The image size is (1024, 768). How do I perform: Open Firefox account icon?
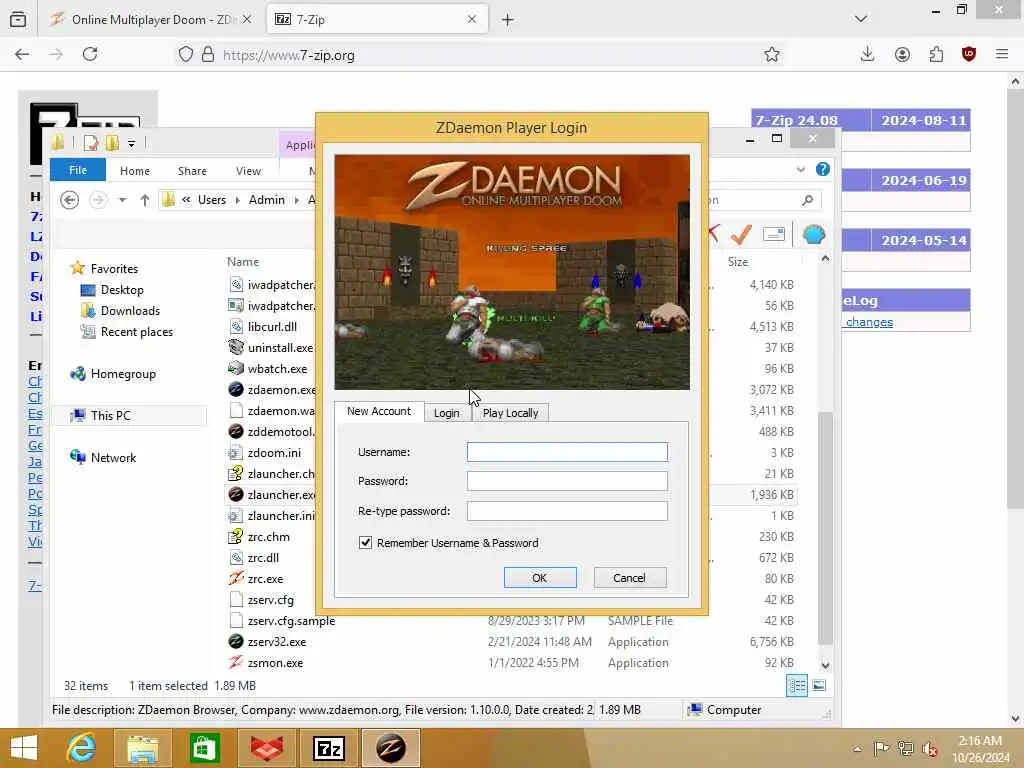pyautogui.click(x=902, y=55)
